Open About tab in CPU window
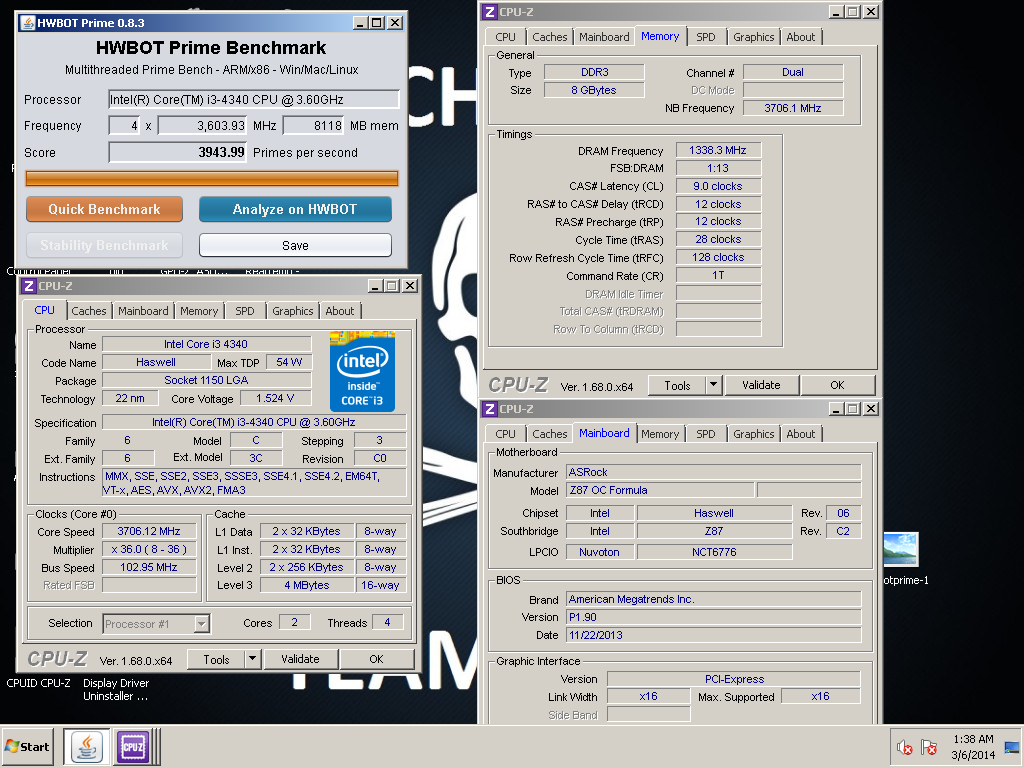The height and width of the screenshot is (768, 1024). (340, 311)
